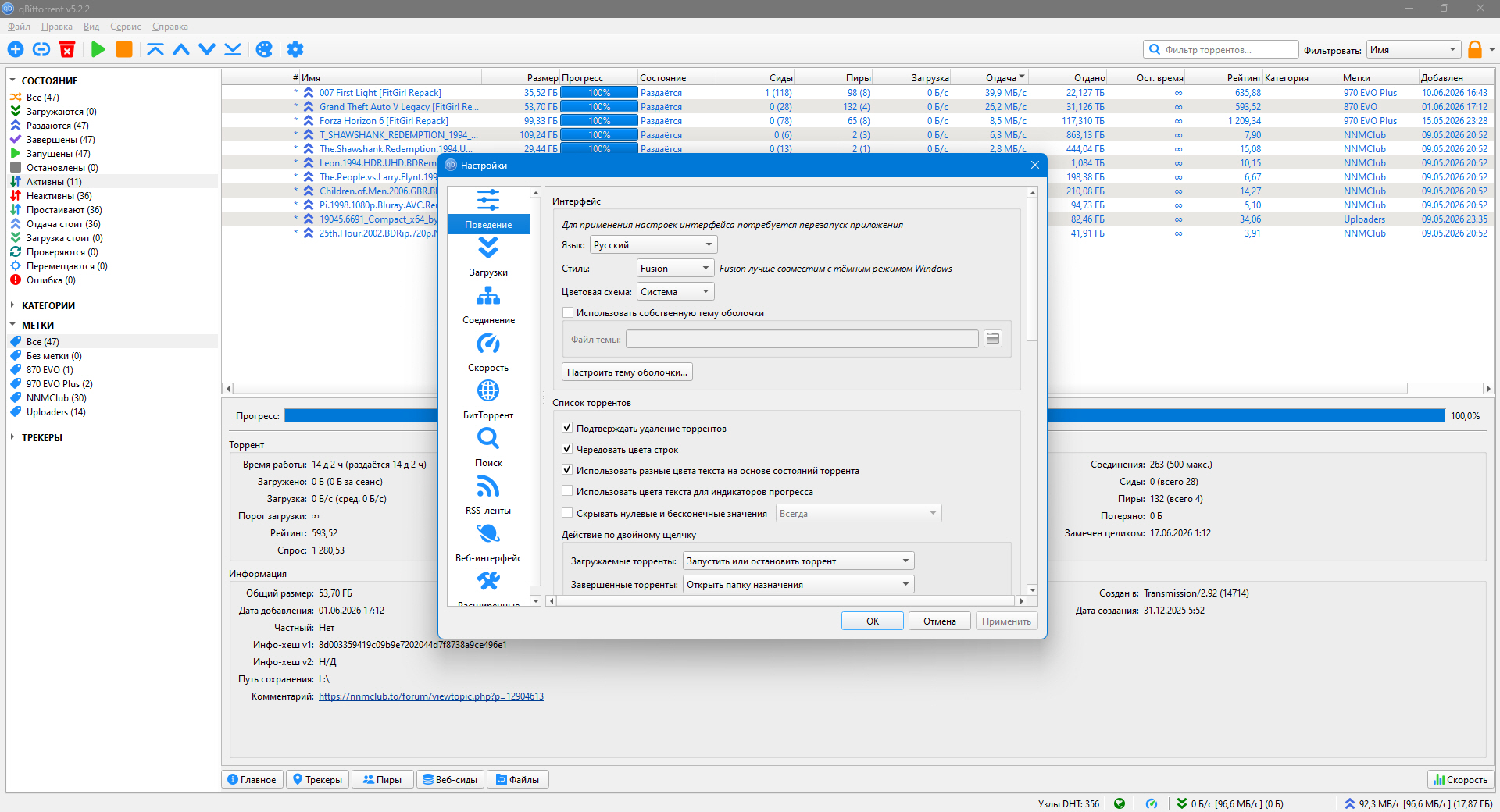Screen dimensions: 1500x812
Task: Collapse the СОСТОЯНИЕ sidebar section
Action: 12,80
